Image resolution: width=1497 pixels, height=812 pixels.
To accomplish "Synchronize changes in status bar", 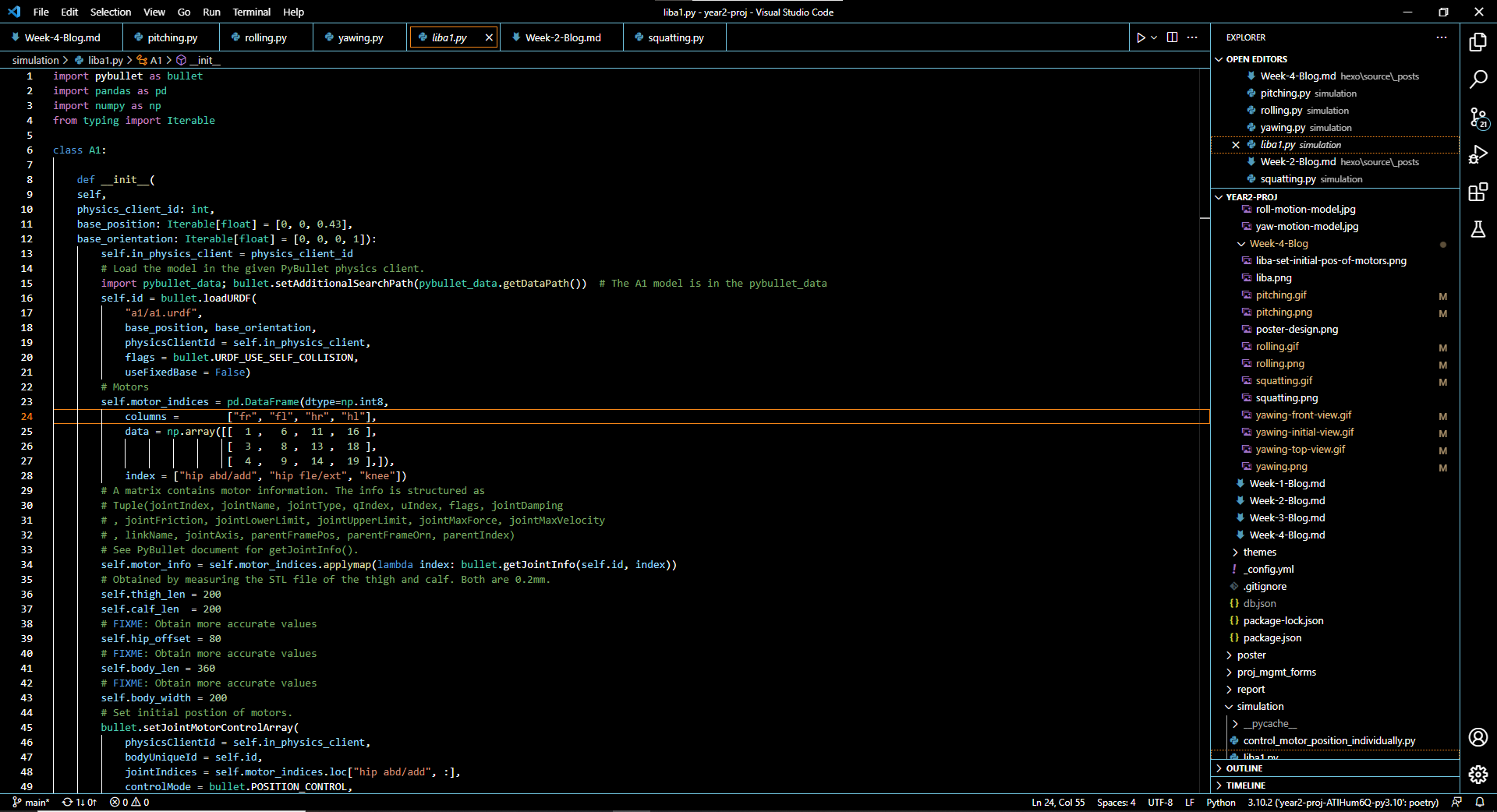I will (80, 802).
